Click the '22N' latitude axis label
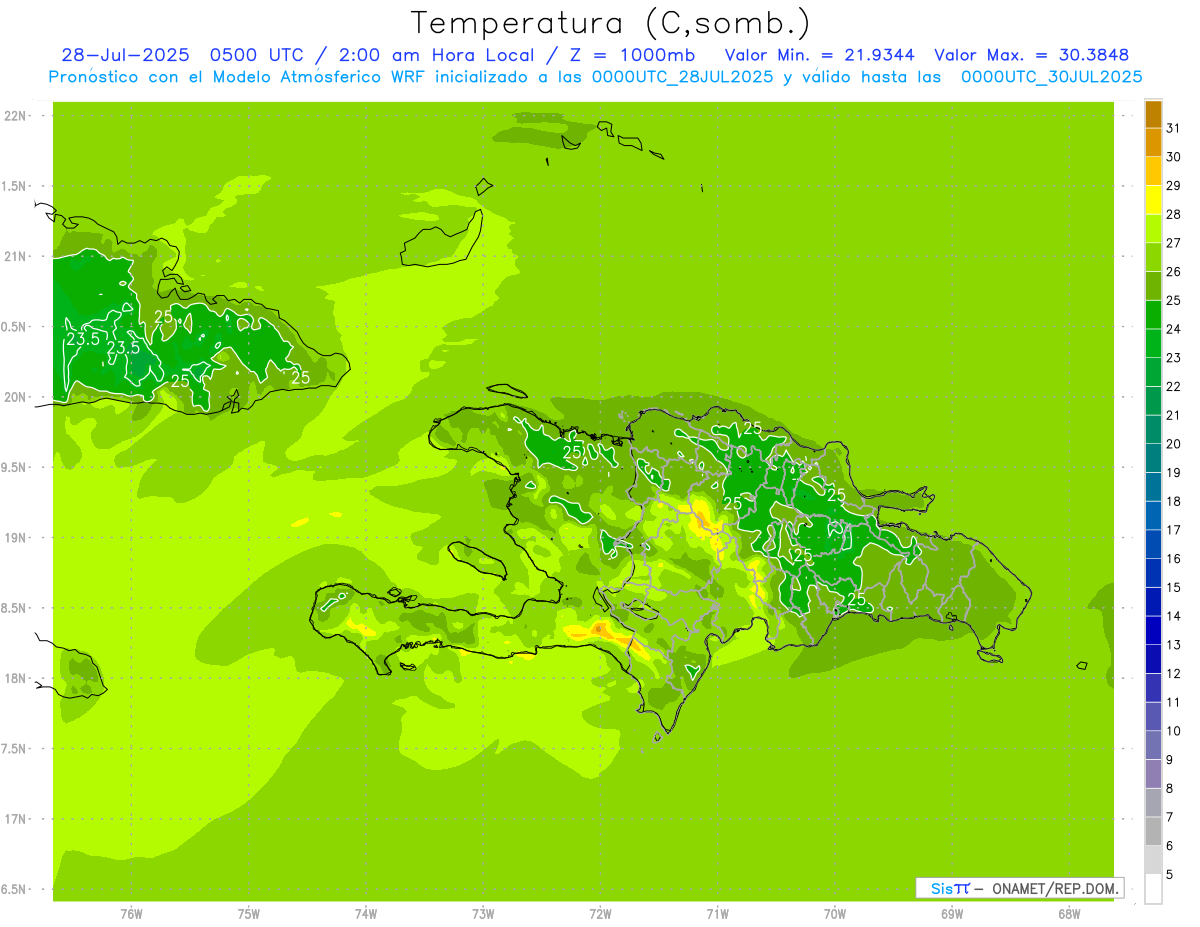Screen dimensions: 1200x927 pos(17,116)
